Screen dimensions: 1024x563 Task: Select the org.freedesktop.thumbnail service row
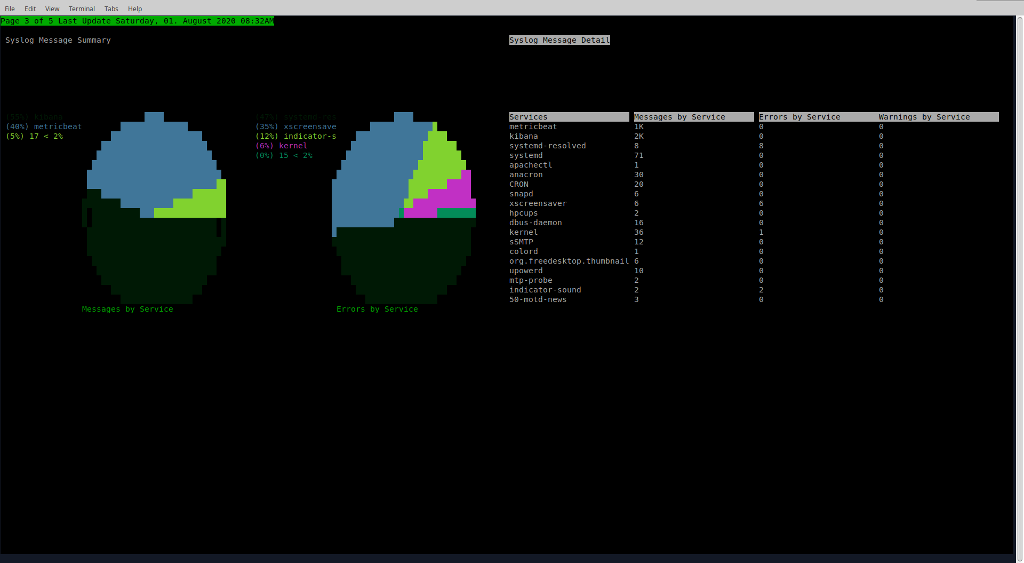[x=568, y=261]
